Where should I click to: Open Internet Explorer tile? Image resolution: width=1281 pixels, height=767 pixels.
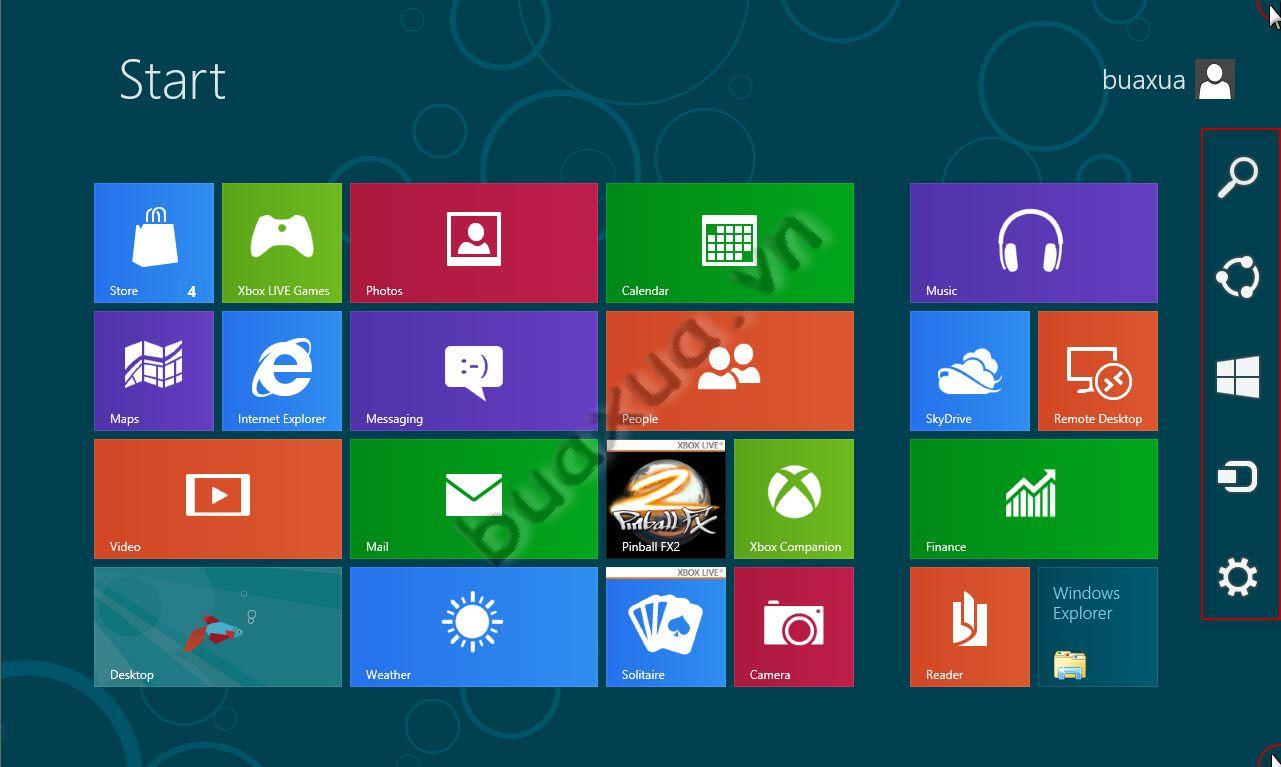coord(282,371)
